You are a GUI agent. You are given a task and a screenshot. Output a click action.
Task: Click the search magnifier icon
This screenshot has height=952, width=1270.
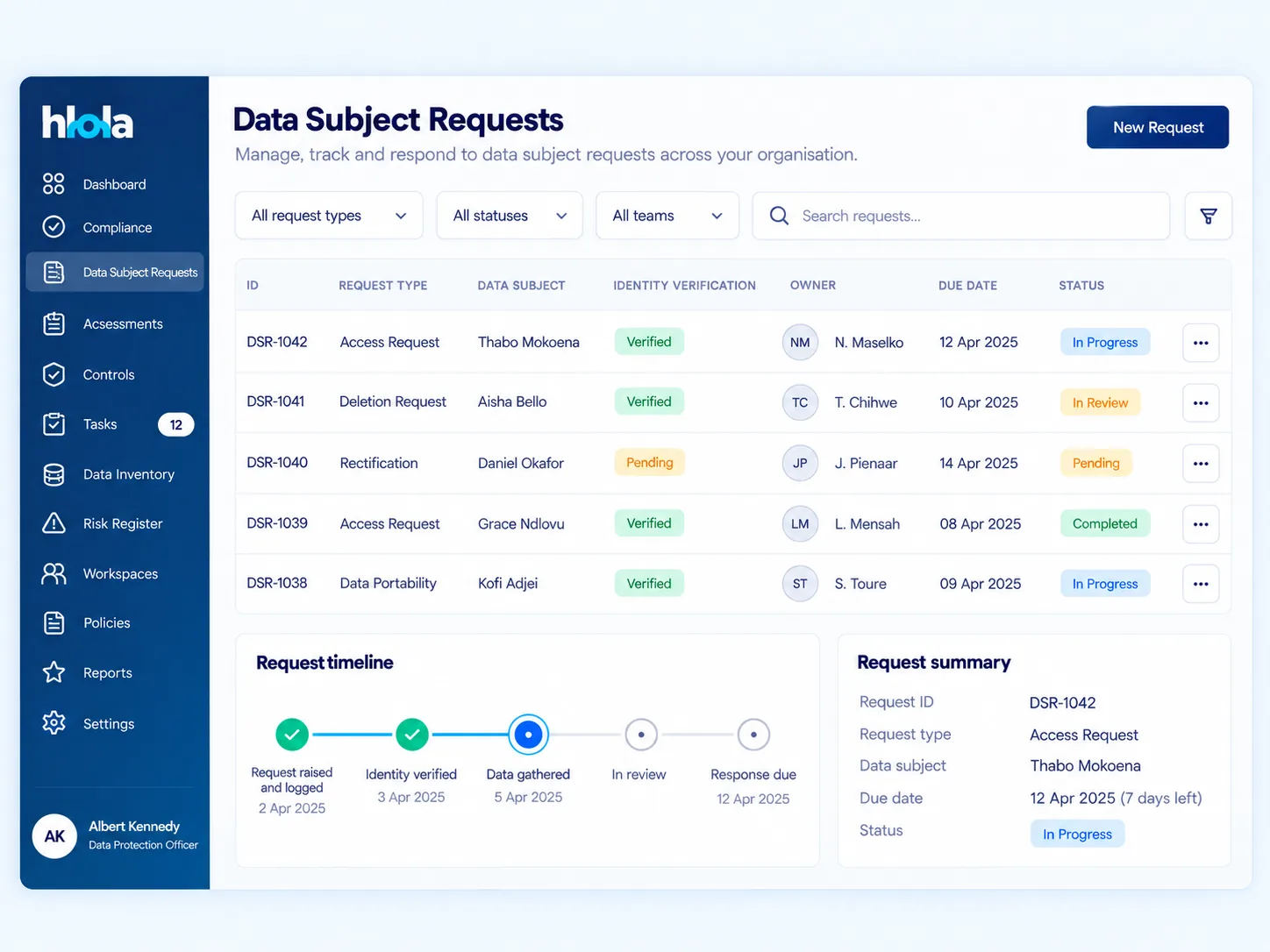tap(779, 216)
